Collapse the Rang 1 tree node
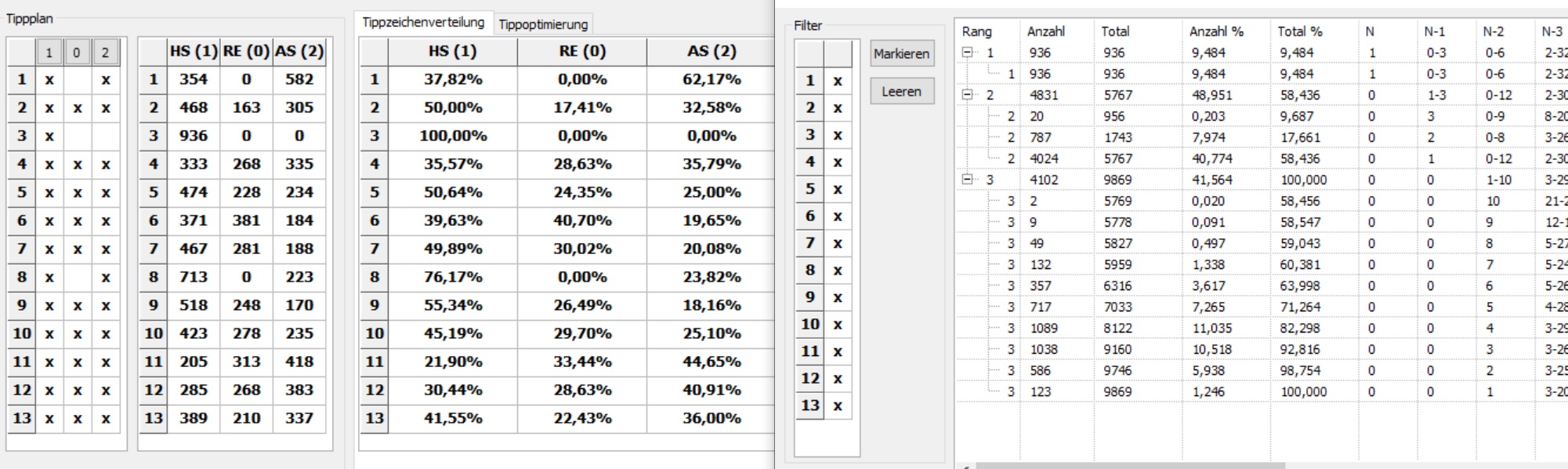 (x=968, y=53)
